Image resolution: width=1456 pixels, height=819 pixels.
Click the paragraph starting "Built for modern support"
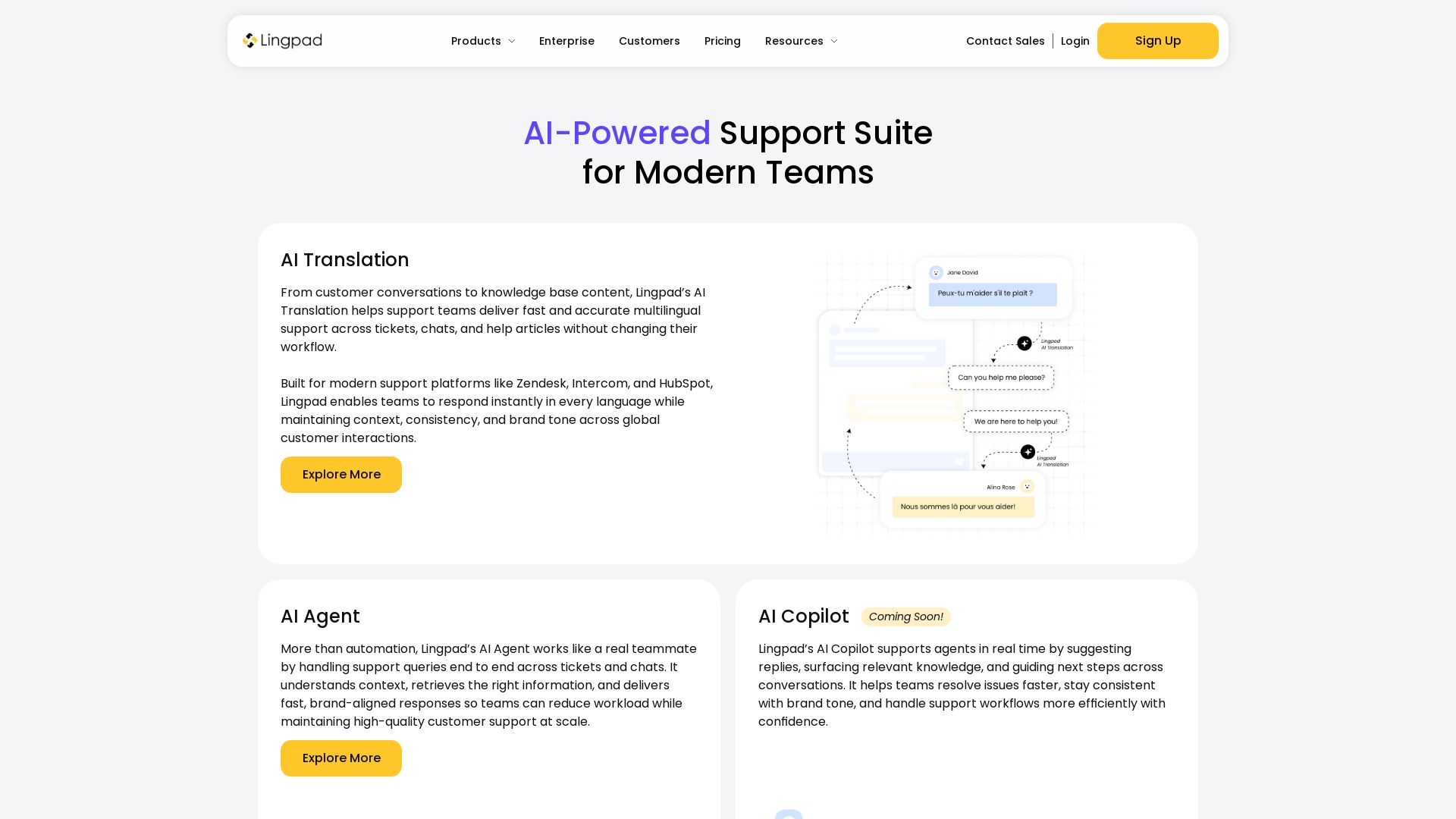(497, 411)
